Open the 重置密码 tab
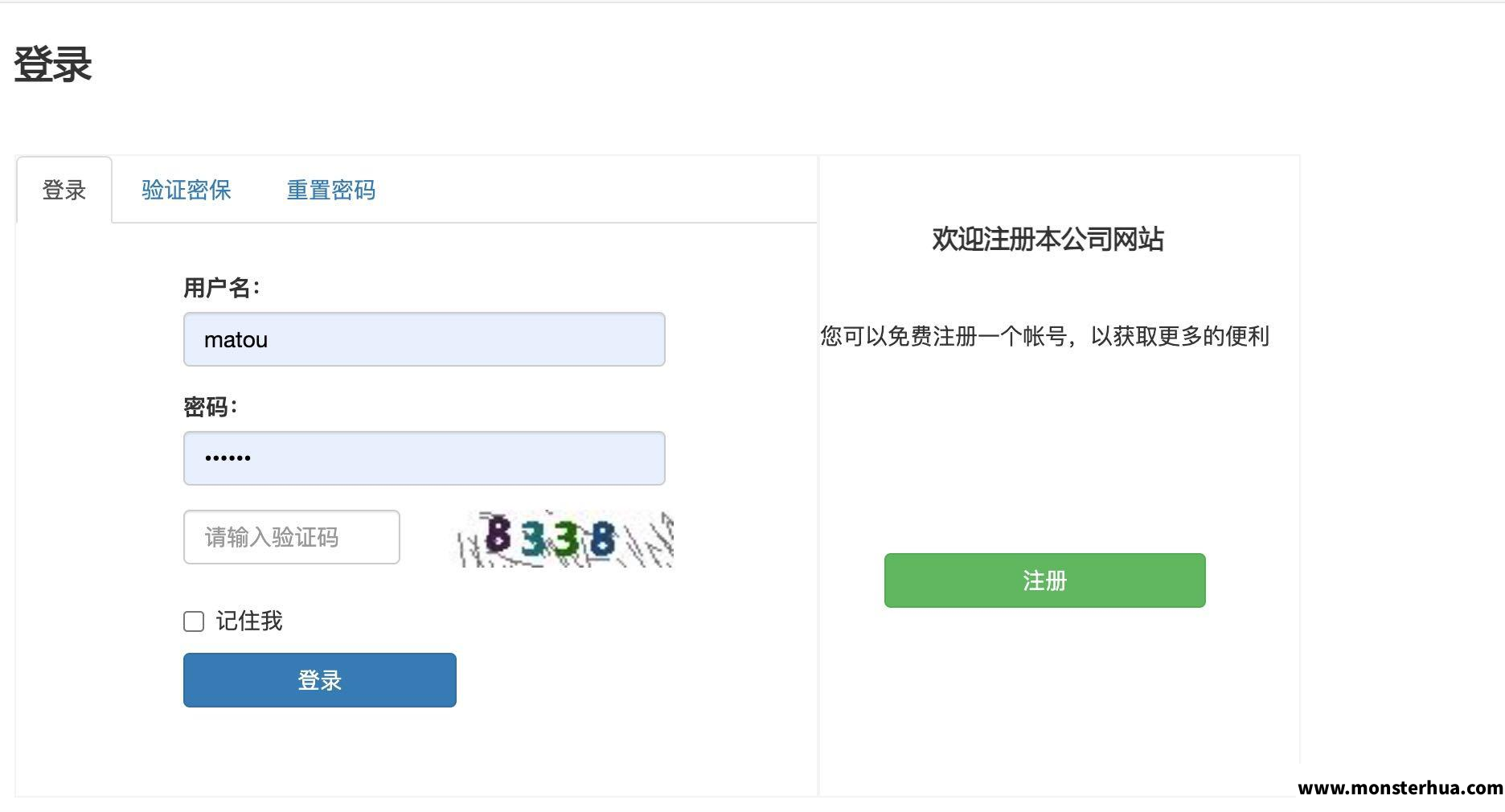The image size is (1505, 812). click(331, 190)
